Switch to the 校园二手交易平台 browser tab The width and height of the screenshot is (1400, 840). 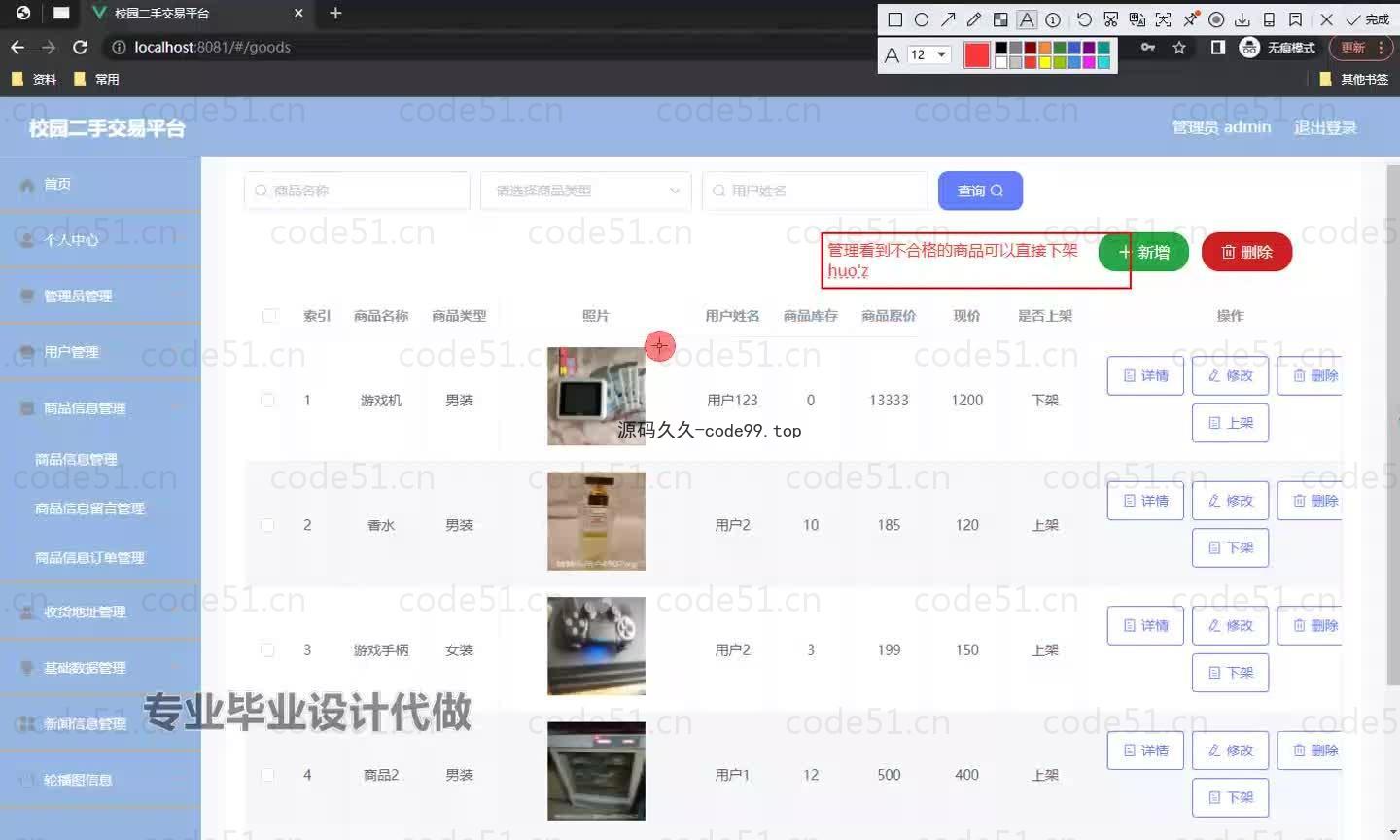(x=198, y=14)
